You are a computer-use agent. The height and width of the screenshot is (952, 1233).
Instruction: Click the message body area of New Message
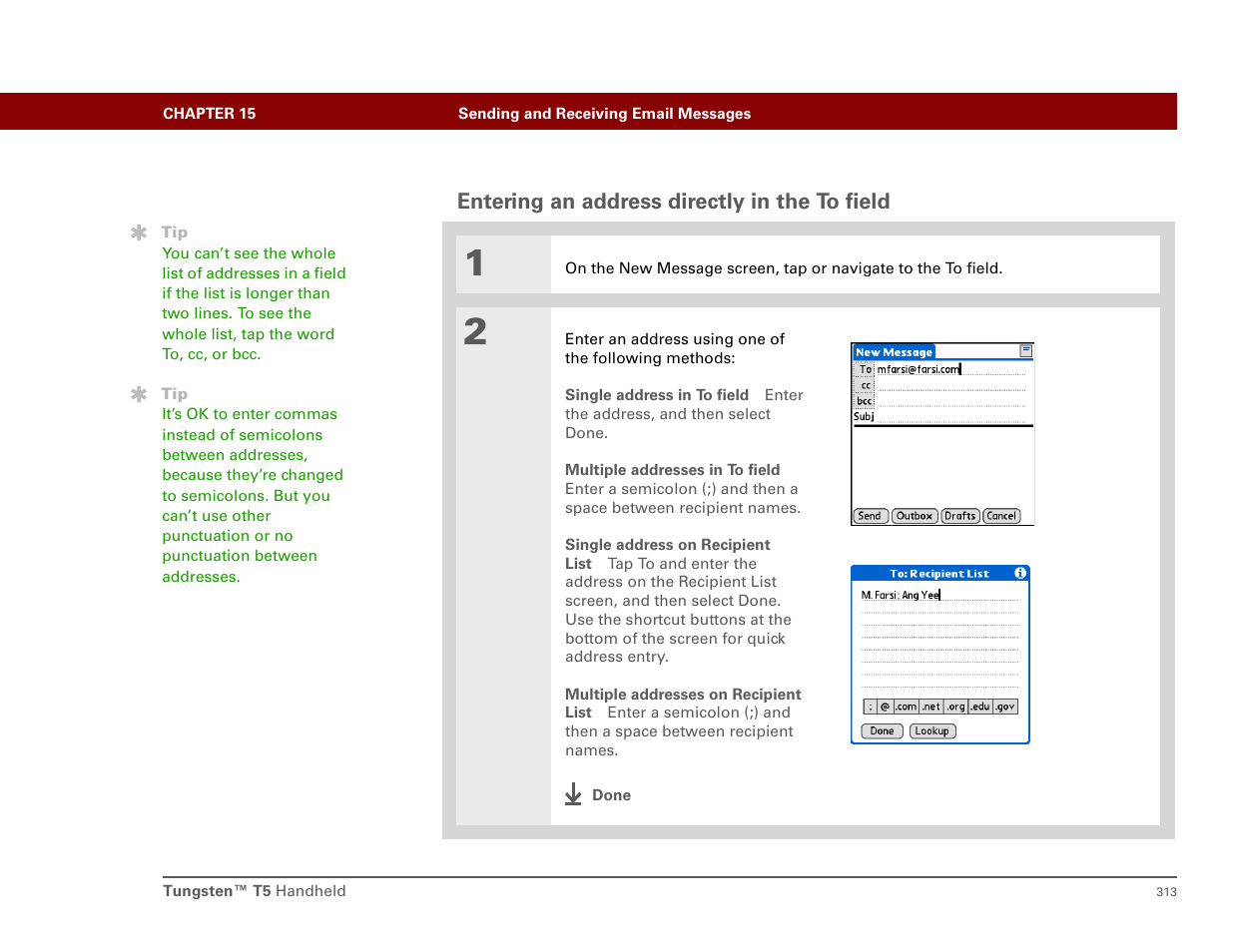click(x=942, y=467)
